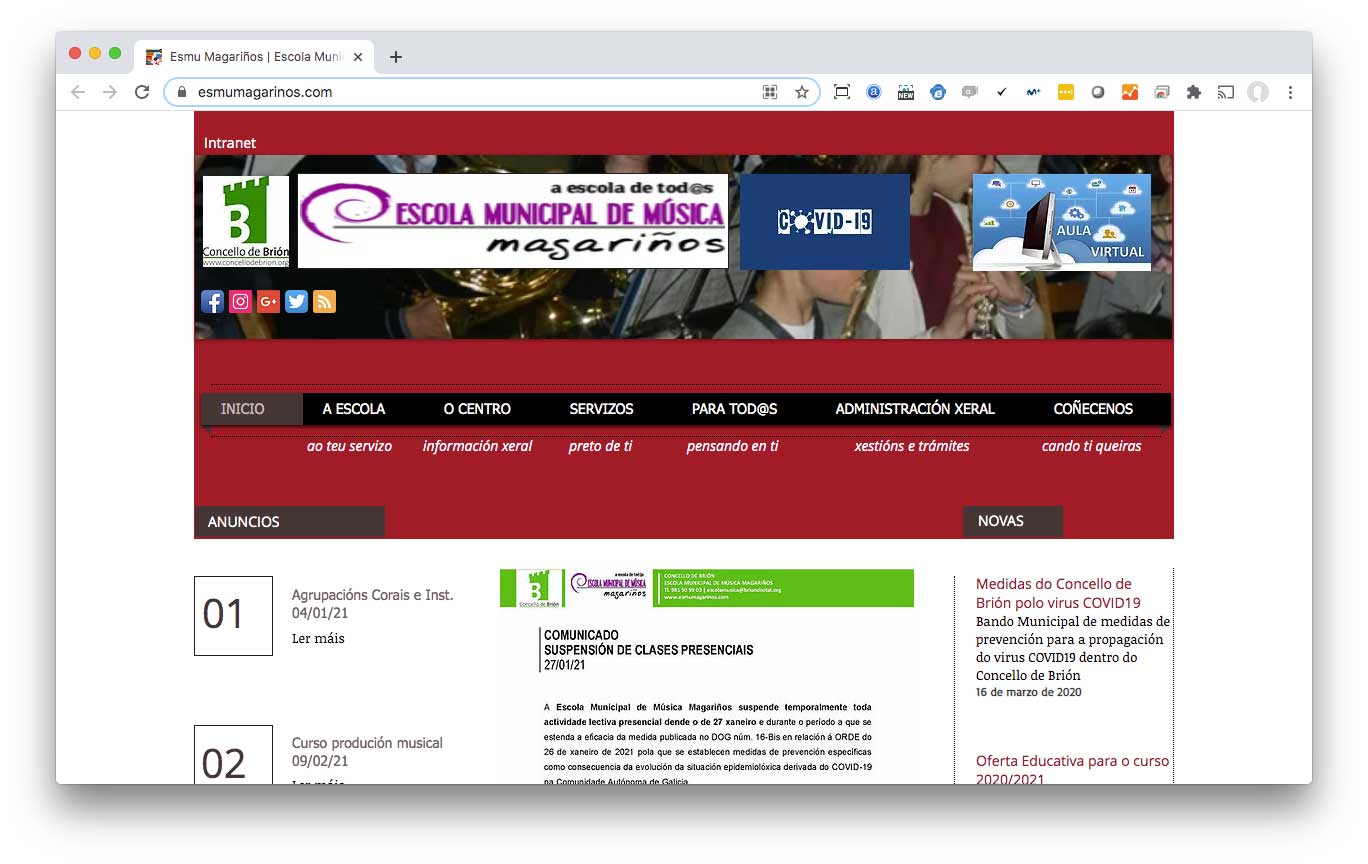
Task: Click the screenshot capture extension icon
Action: click(x=842, y=92)
